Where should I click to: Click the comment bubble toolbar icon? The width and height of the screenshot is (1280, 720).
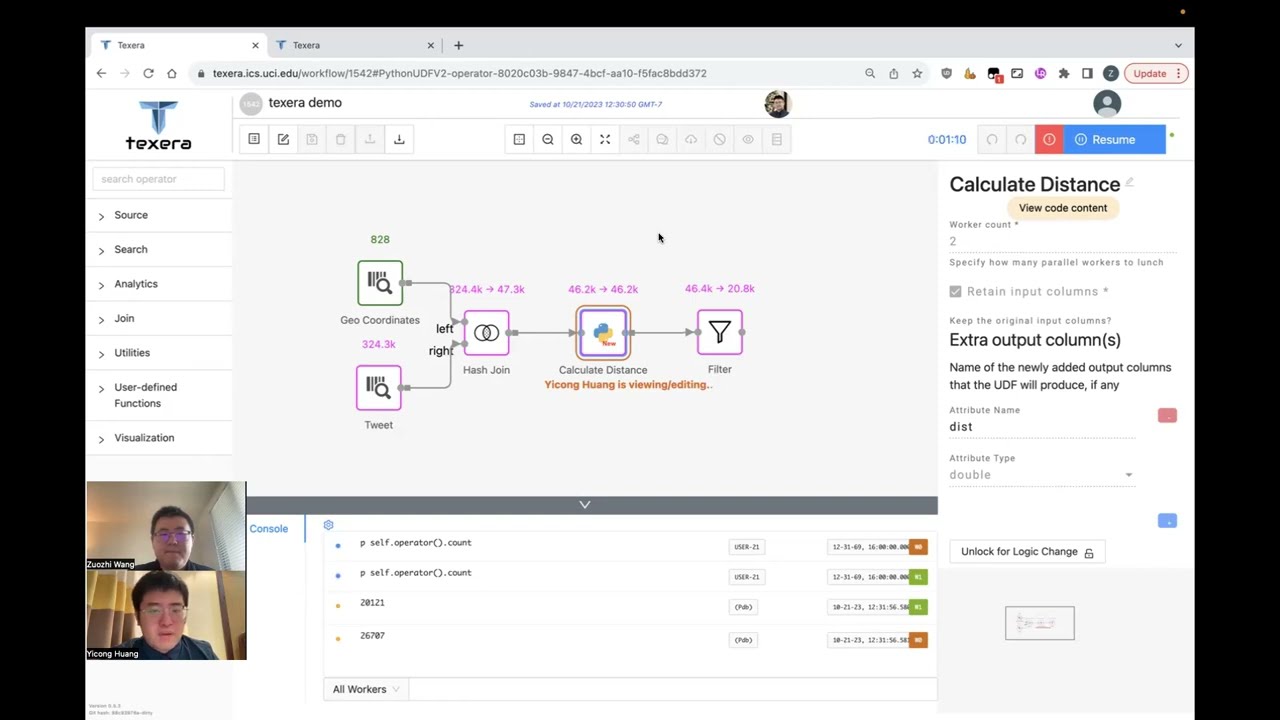pos(662,139)
